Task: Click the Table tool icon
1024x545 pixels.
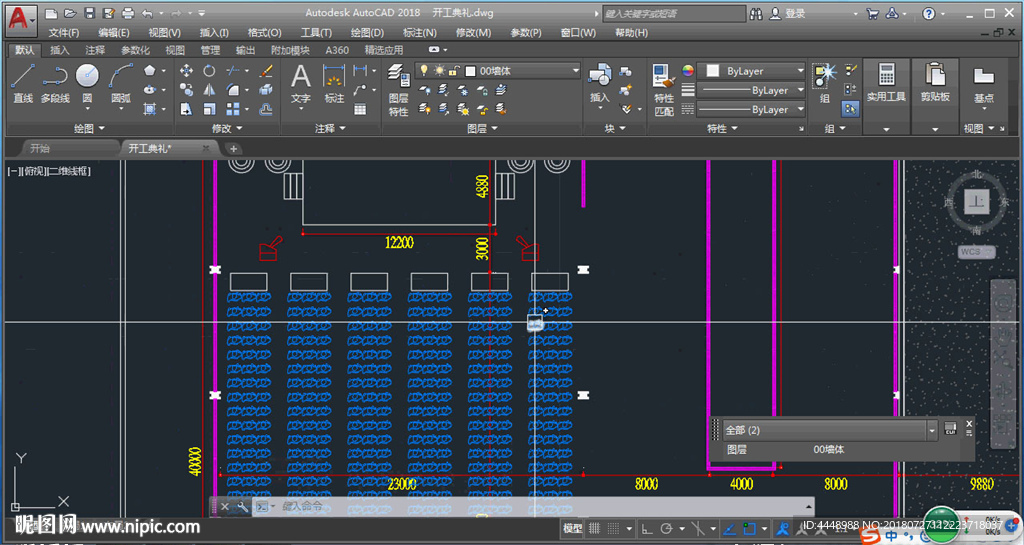Action: [360, 109]
